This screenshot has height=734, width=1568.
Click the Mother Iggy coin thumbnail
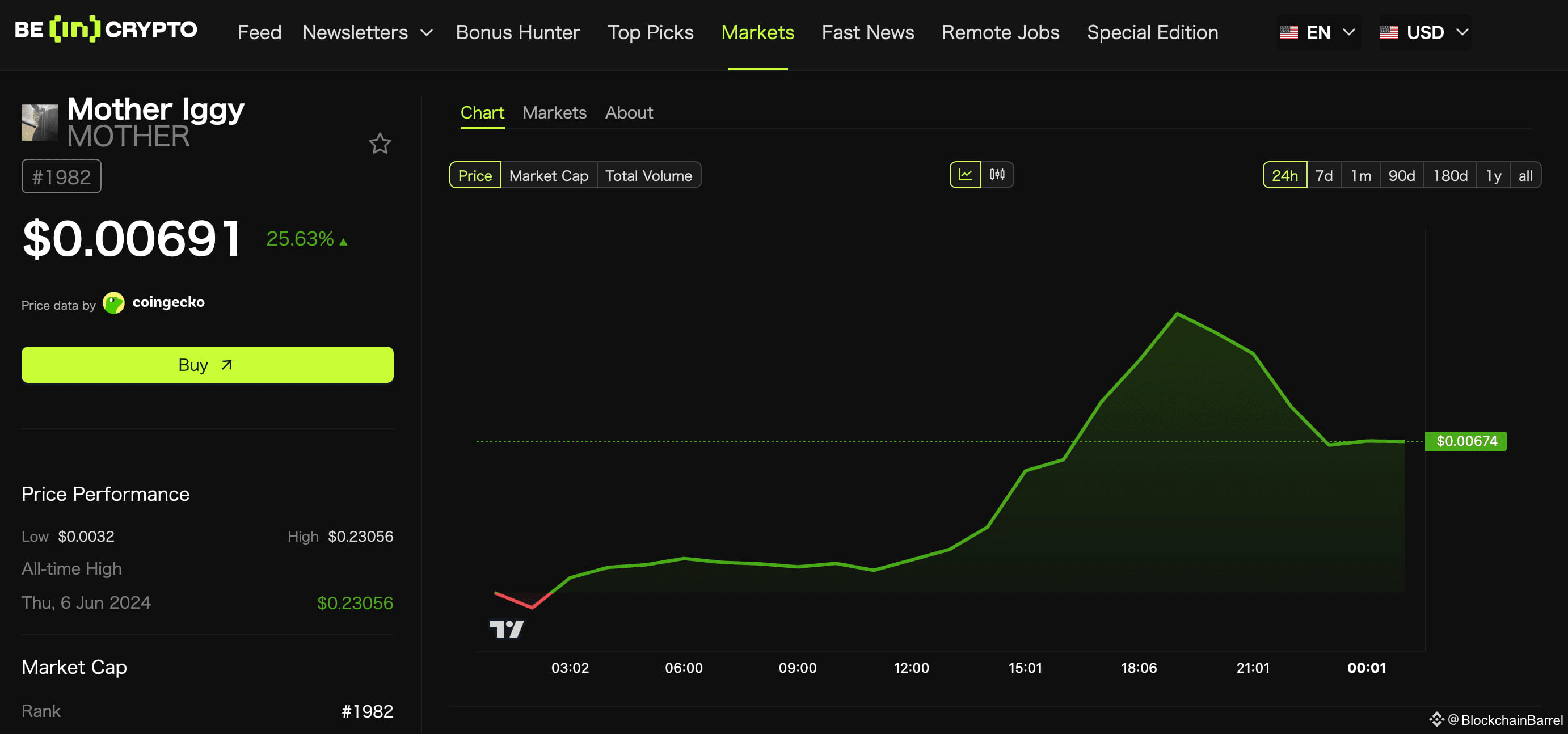tap(40, 123)
